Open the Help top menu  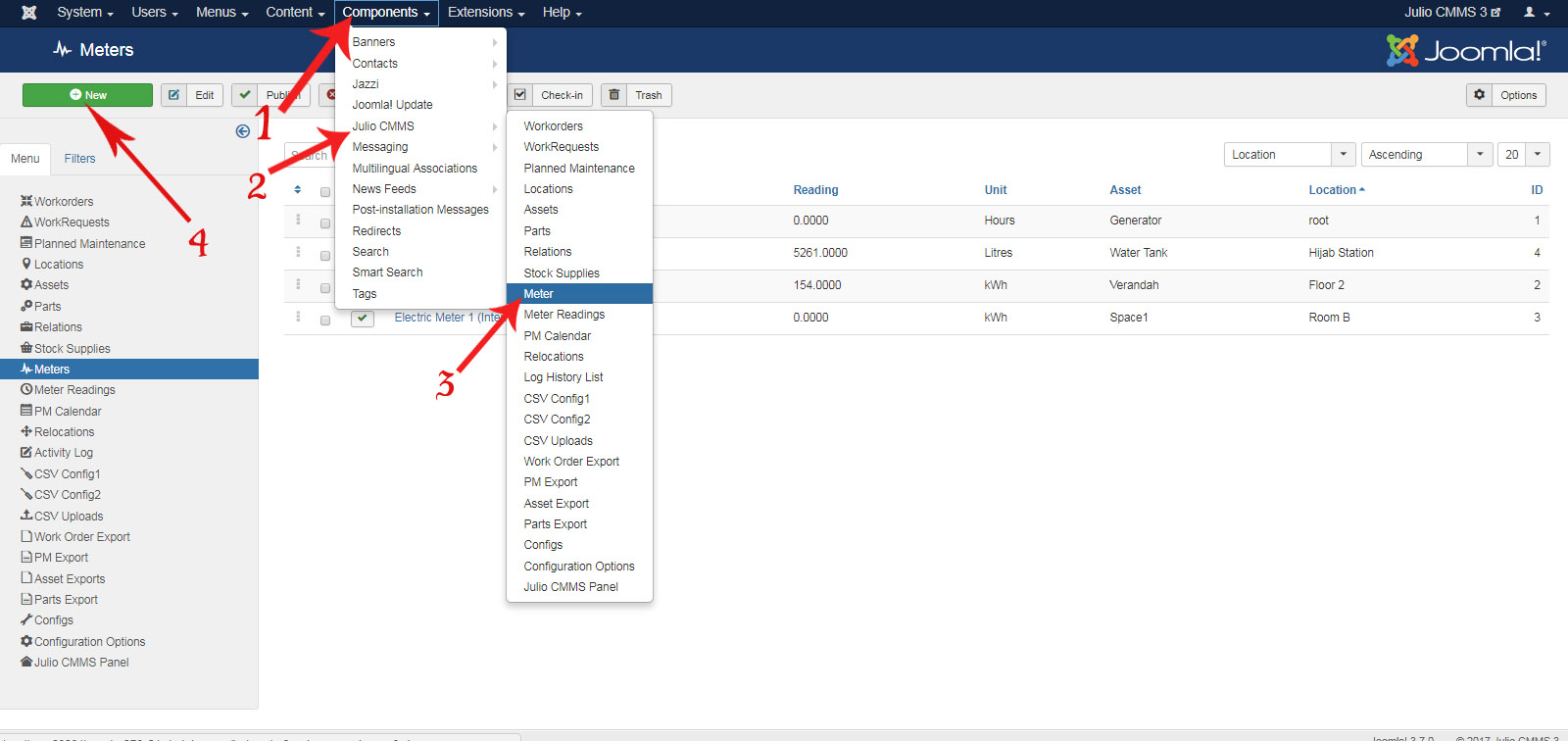[x=563, y=13]
